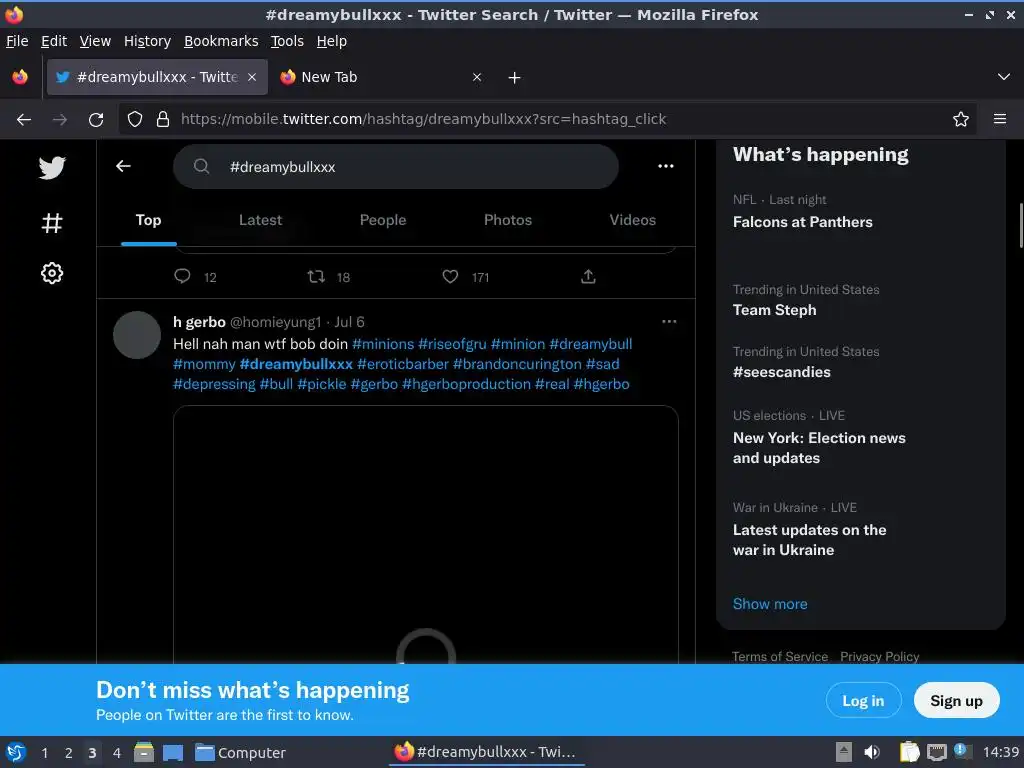Close the New Tab tab
Image resolution: width=1024 pixels, height=768 pixels.
477,77
